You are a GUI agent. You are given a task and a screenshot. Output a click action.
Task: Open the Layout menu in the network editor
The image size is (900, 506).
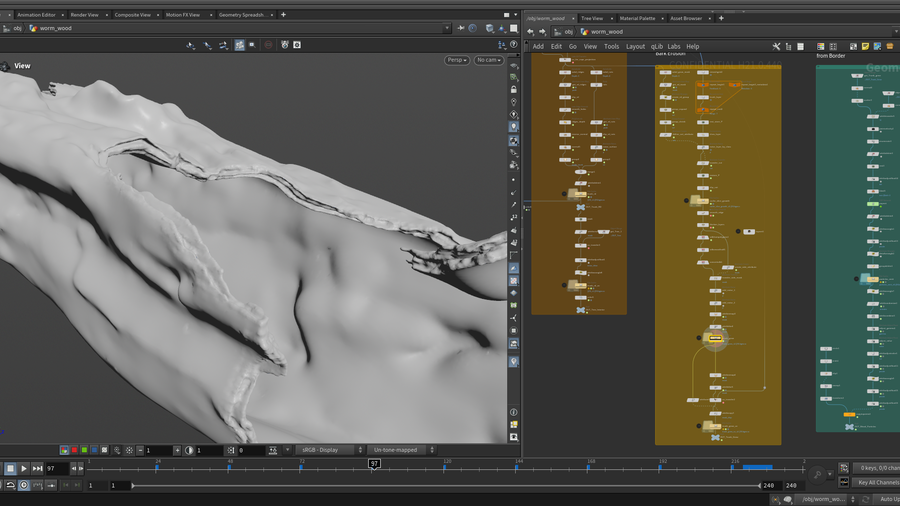635,46
